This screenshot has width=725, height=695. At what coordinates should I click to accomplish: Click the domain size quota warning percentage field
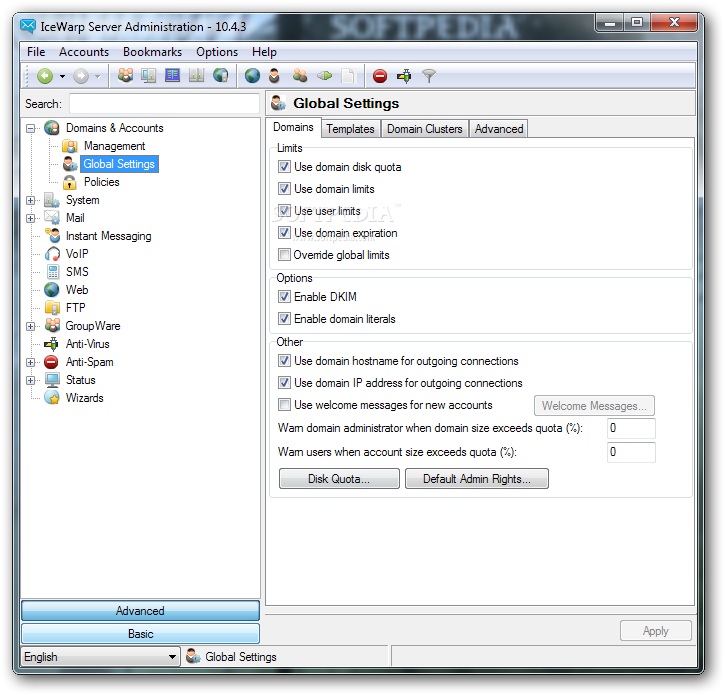pos(631,428)
